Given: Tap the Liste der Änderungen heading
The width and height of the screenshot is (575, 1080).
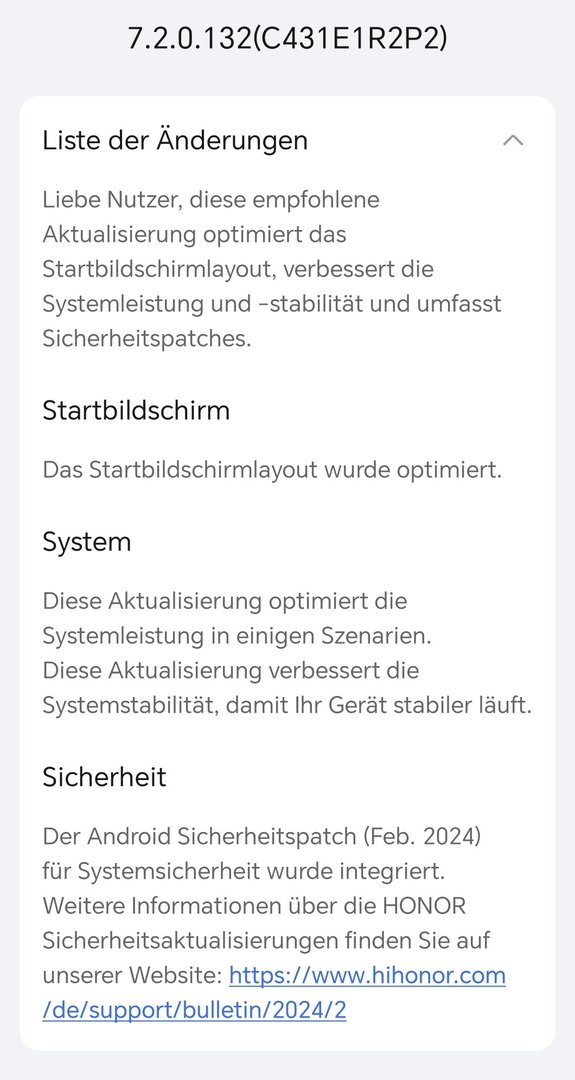Looking at the screenshot, I should pyautogui.click(x=175, y=141).
